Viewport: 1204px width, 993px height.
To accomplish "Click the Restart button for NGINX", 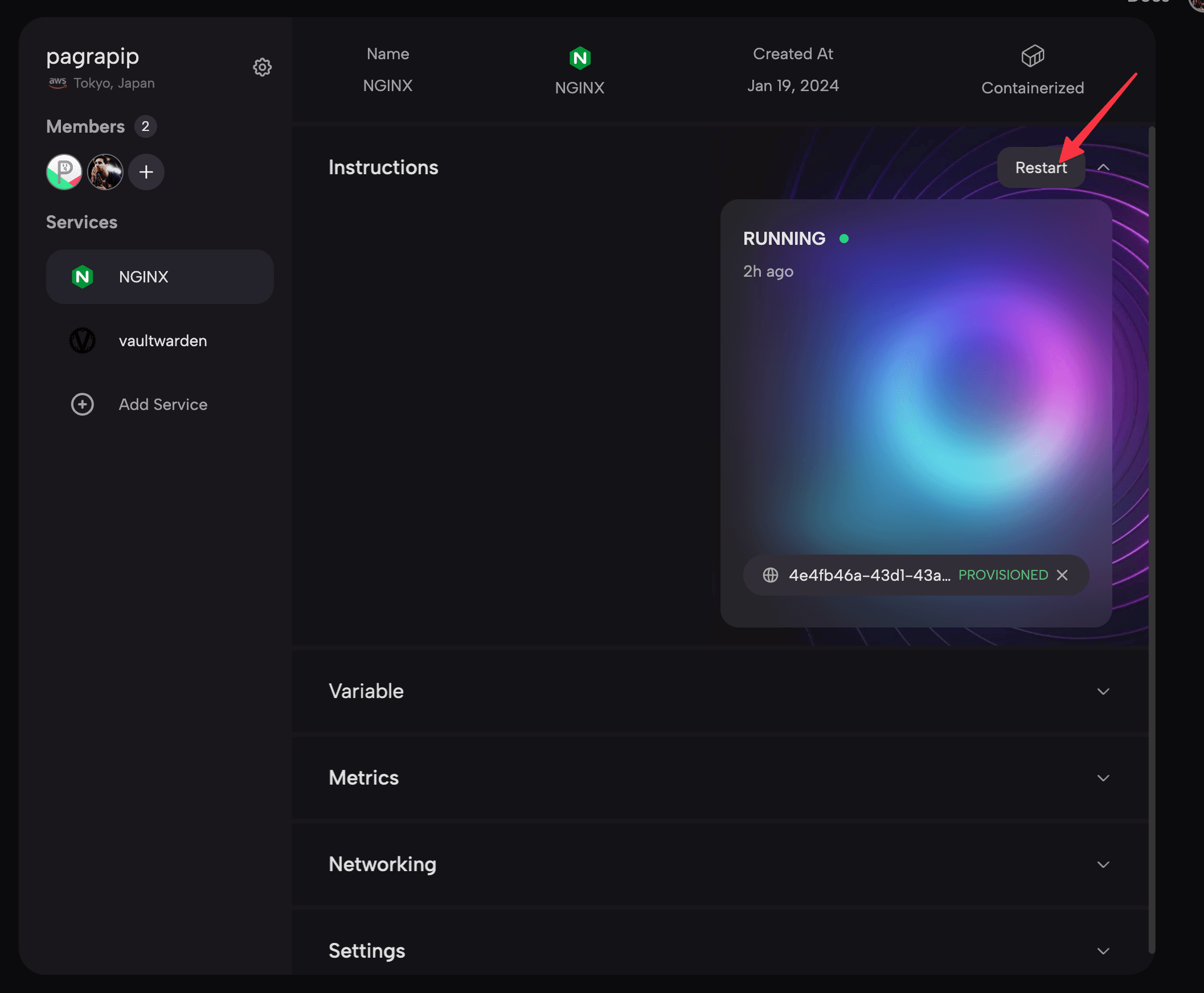I will (x=1040, y=167).
